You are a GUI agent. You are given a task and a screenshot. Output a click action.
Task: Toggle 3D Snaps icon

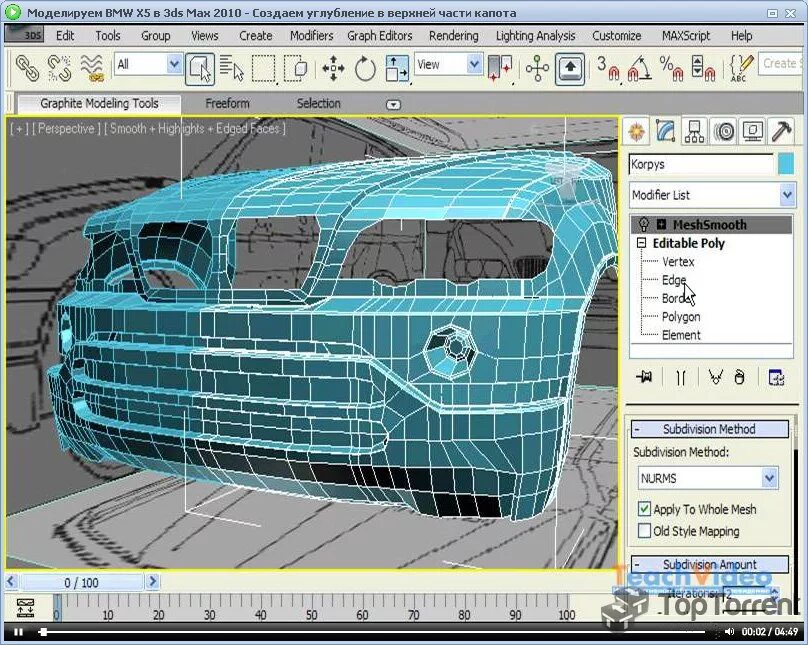[608, 68]
